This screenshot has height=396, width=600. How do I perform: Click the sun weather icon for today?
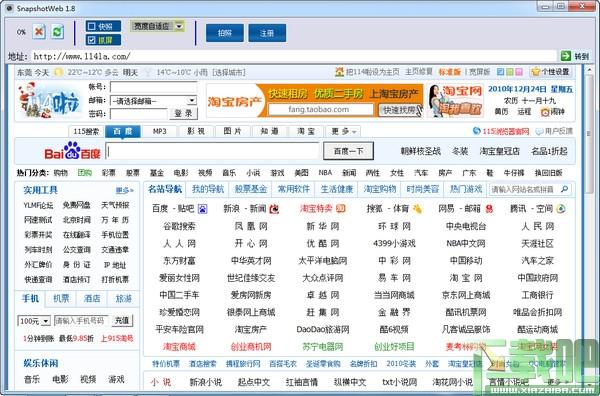point(59,72)
